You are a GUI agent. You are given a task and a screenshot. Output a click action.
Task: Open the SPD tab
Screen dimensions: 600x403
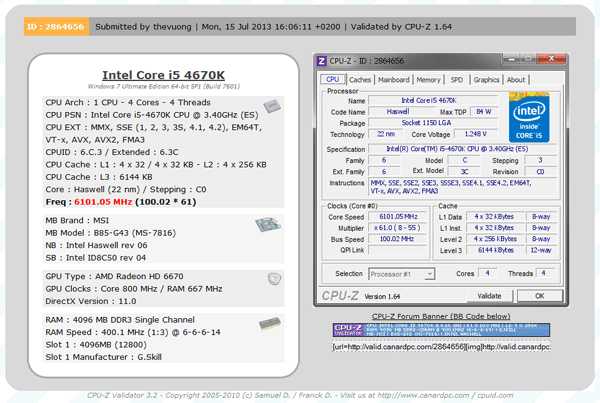point(457,80)
